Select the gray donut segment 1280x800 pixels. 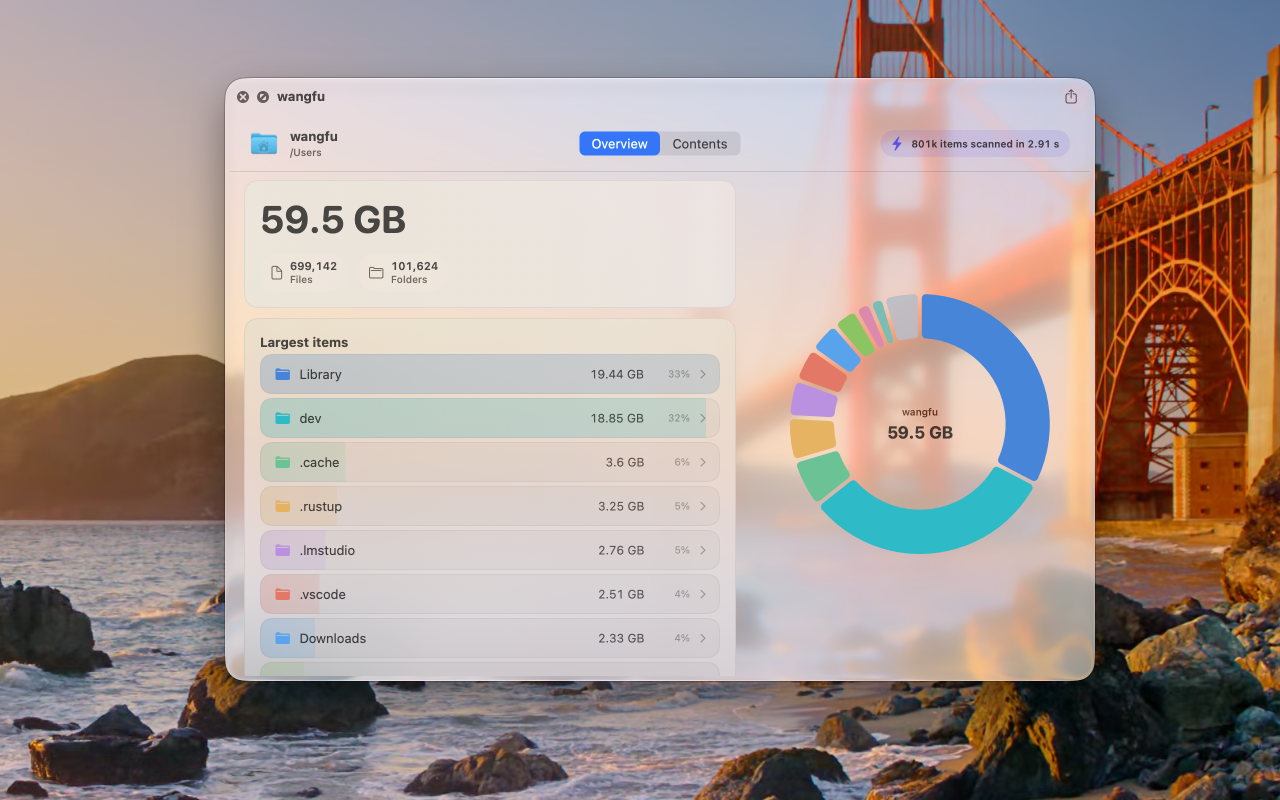point(903,316)
